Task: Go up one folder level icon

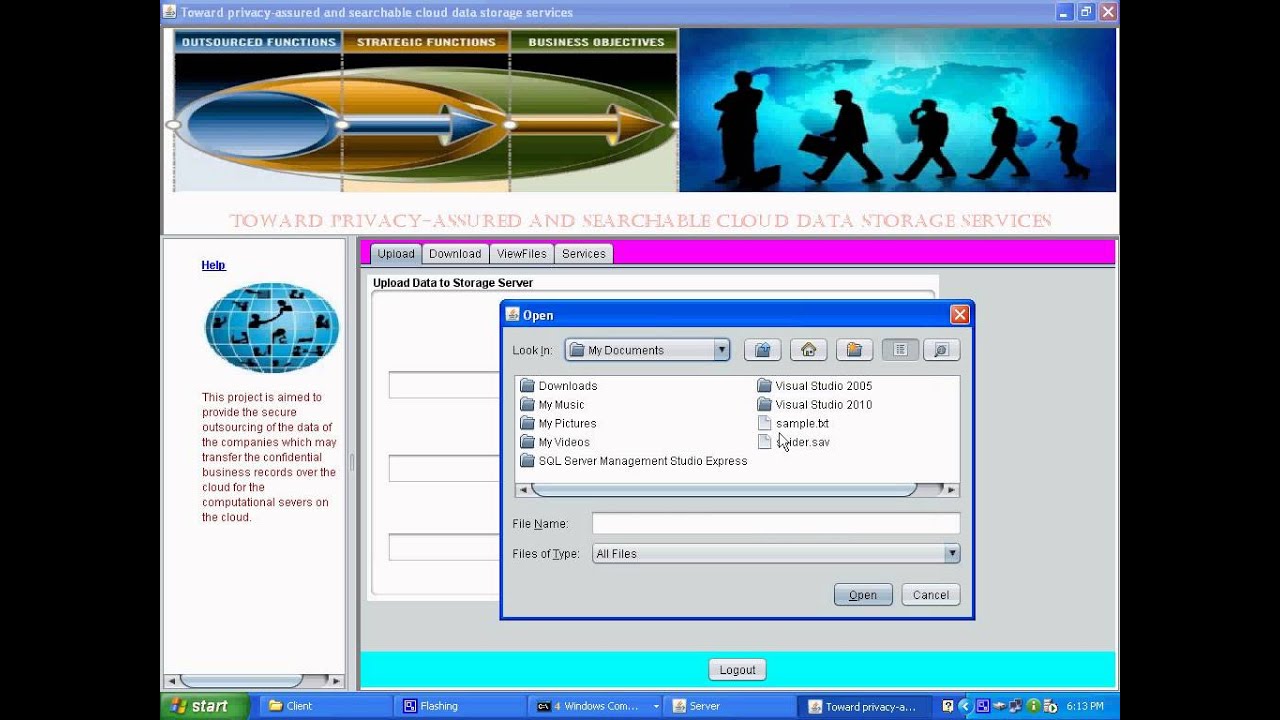Action: tap(762, 350)
